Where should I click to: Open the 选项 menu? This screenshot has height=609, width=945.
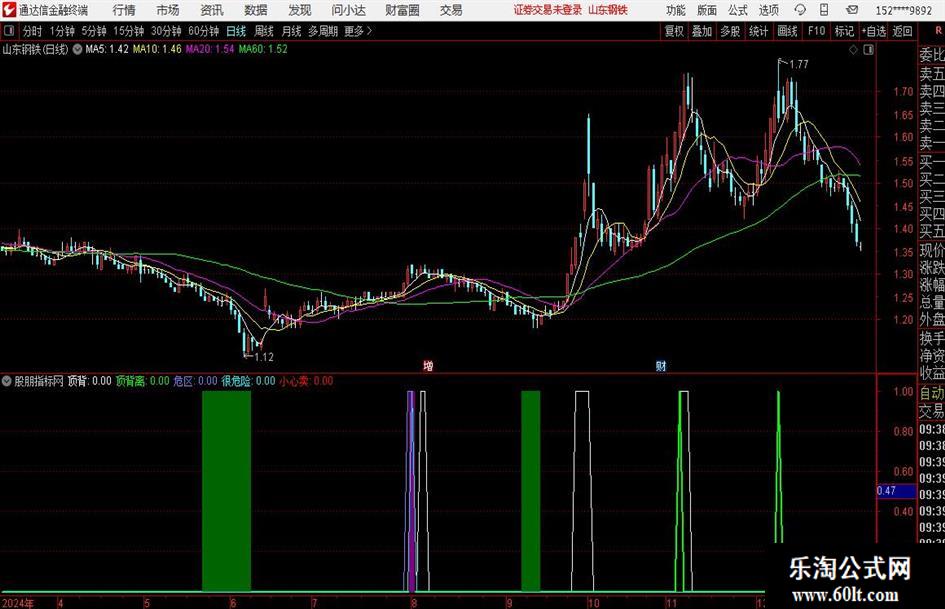768,10
